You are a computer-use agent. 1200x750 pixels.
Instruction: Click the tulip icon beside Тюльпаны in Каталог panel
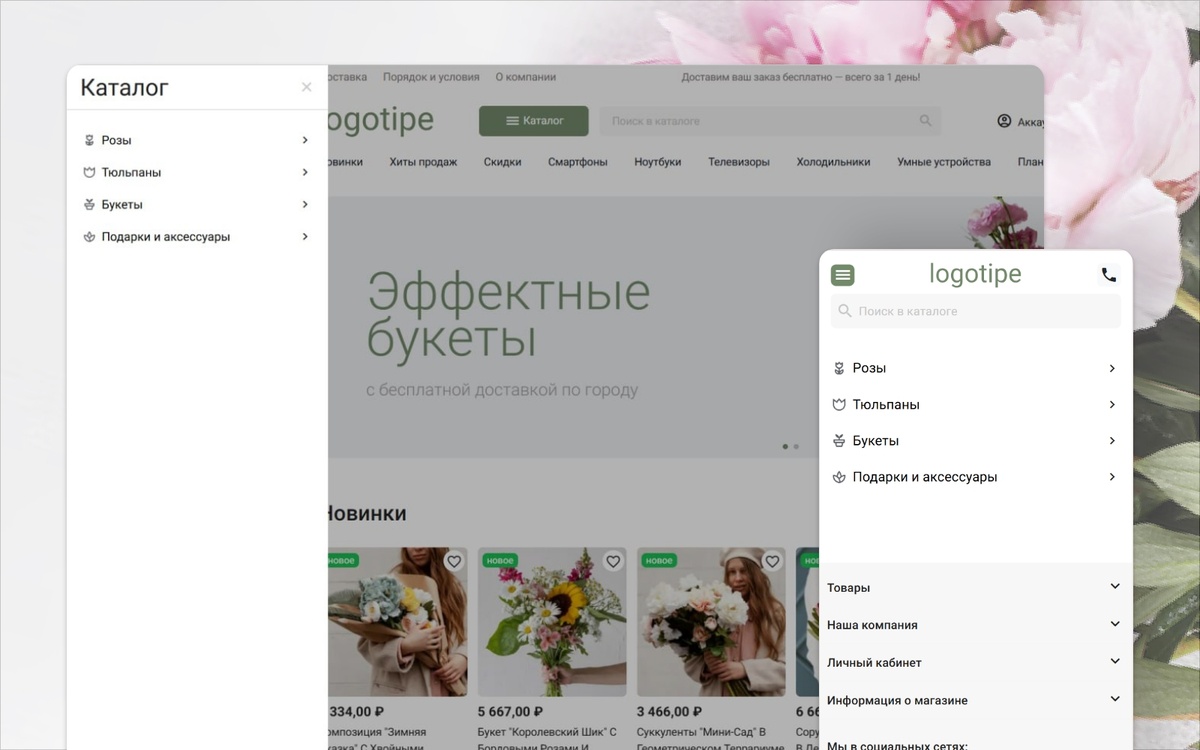tap(89, 172)
